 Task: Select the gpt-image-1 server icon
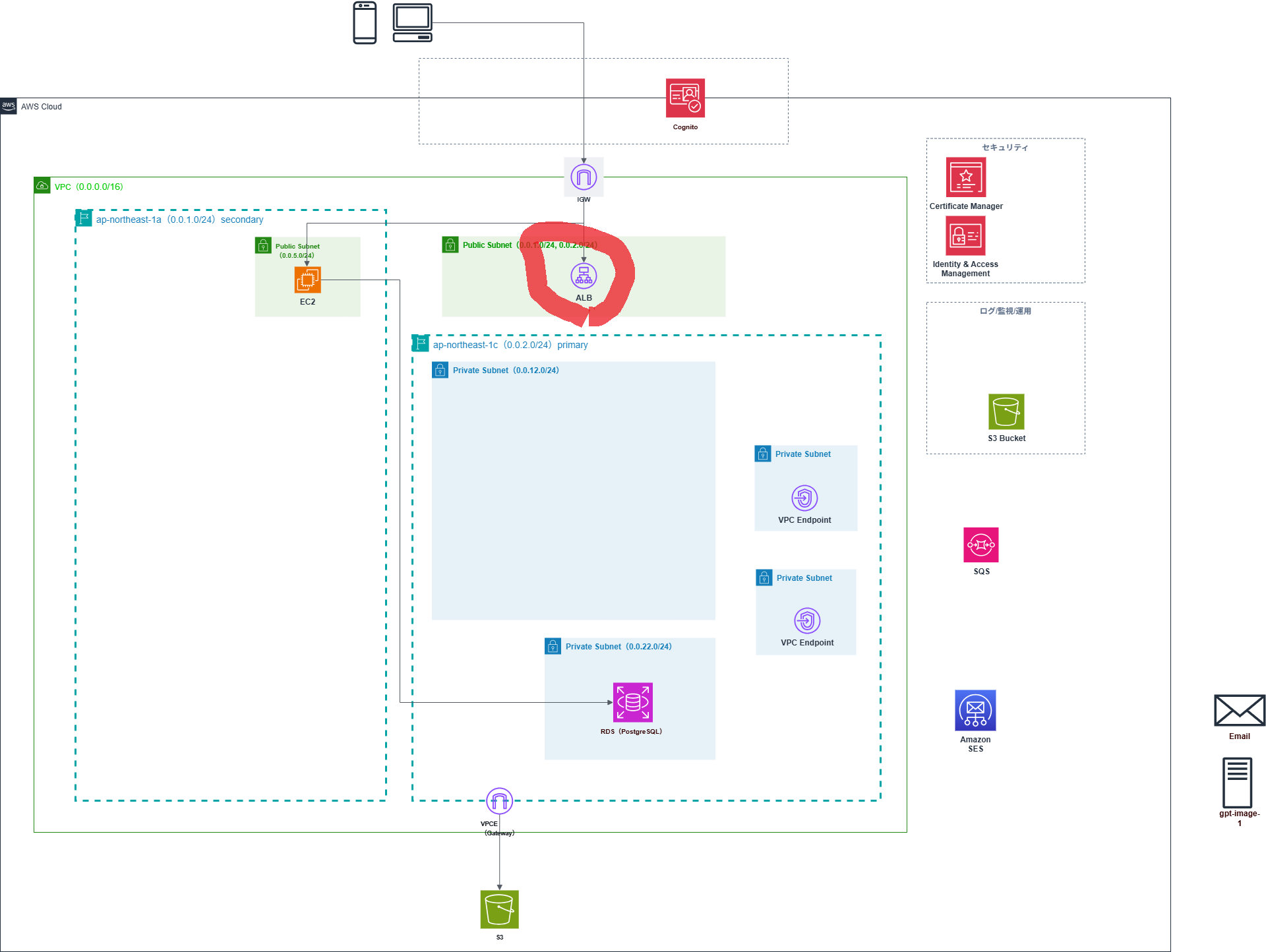click(1237, 783)
